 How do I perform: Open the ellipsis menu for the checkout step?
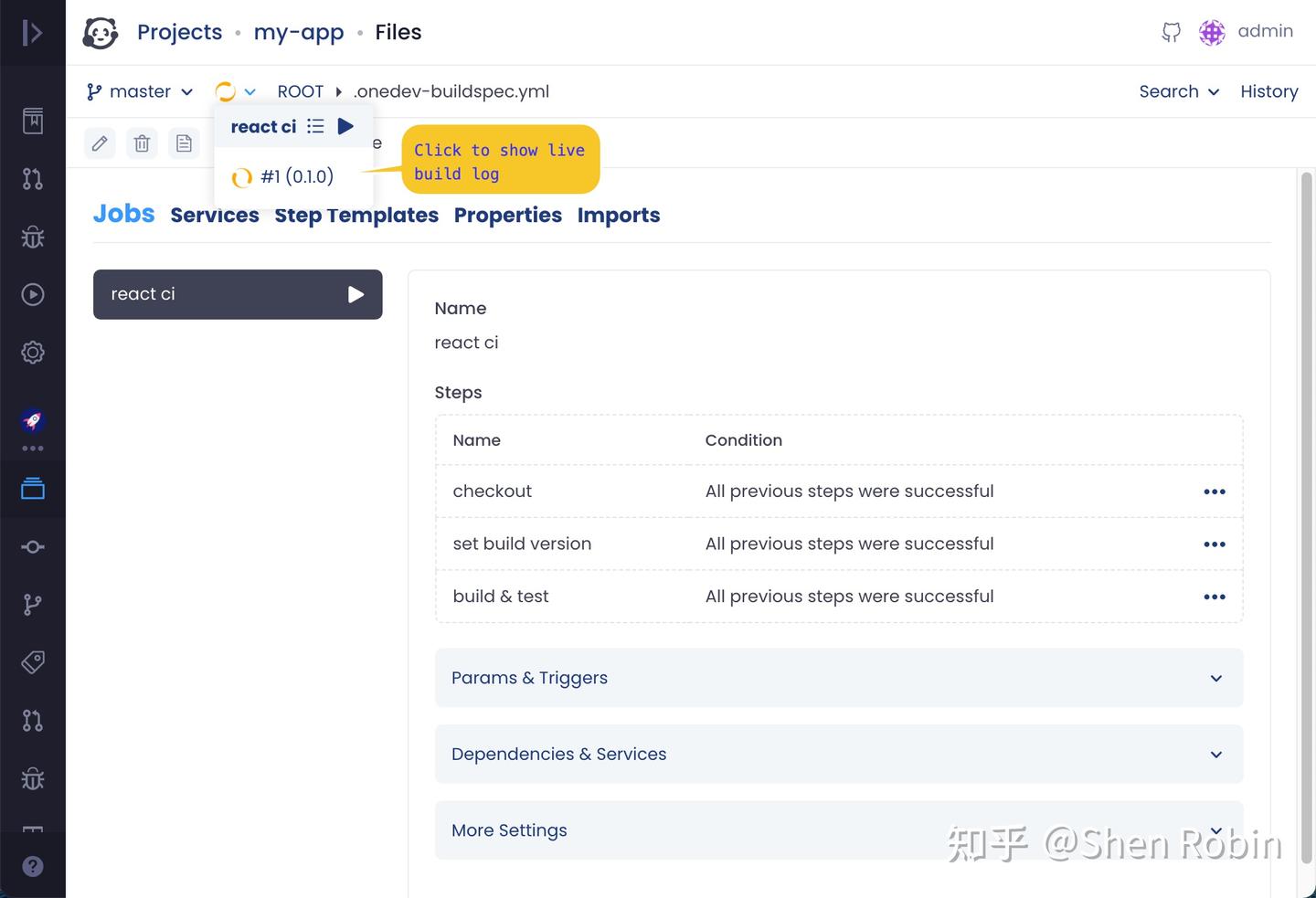[1215, 491]
